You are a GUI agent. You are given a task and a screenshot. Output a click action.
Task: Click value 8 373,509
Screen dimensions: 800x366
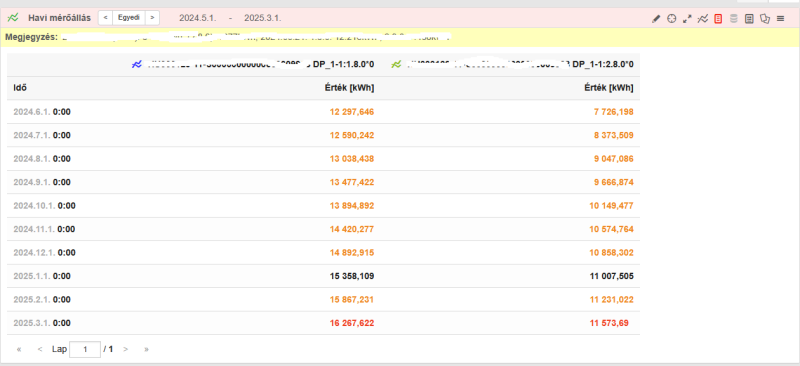(x=614, y=135)
